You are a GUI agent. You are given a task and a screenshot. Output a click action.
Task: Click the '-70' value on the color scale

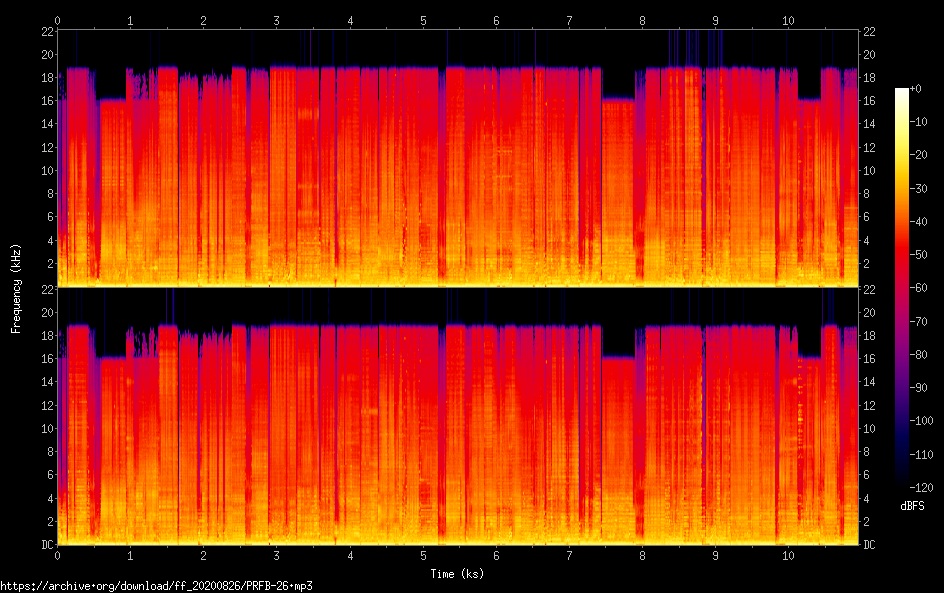pyautogui.click(x=919, y=321)
